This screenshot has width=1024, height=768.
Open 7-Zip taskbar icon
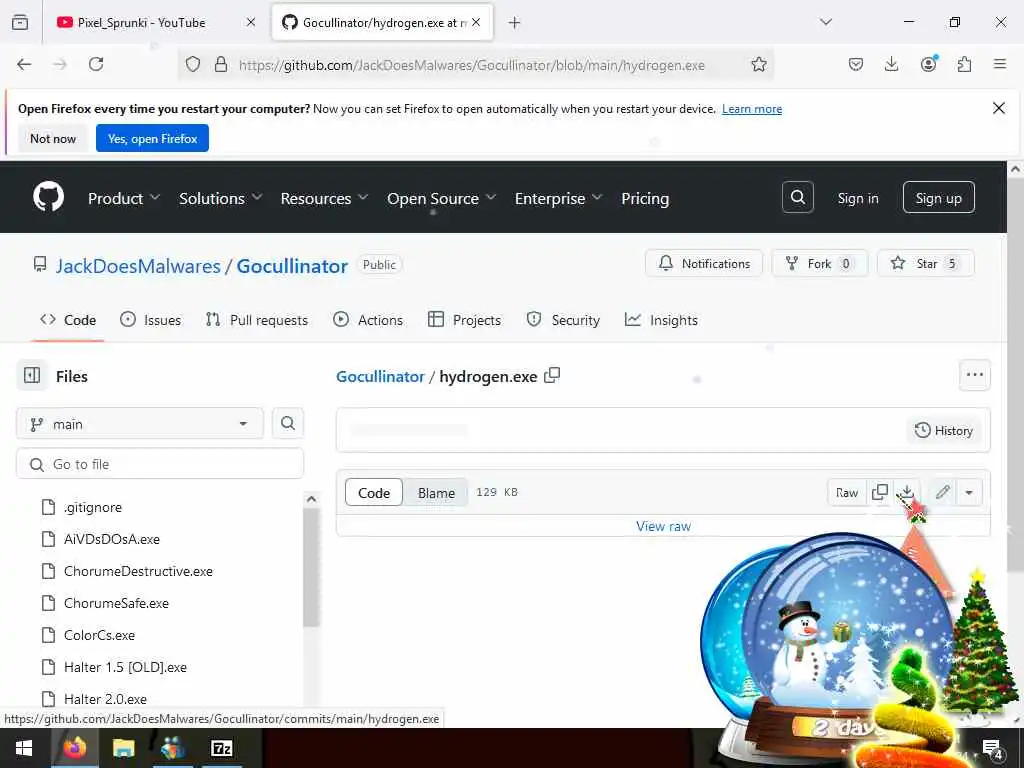tap(222, 748)
